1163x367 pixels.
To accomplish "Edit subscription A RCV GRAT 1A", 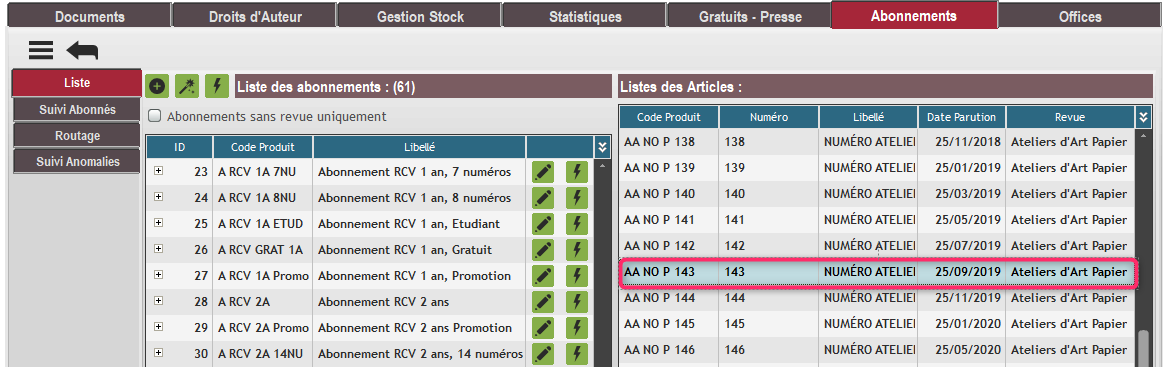I will (x=544, y=250).
